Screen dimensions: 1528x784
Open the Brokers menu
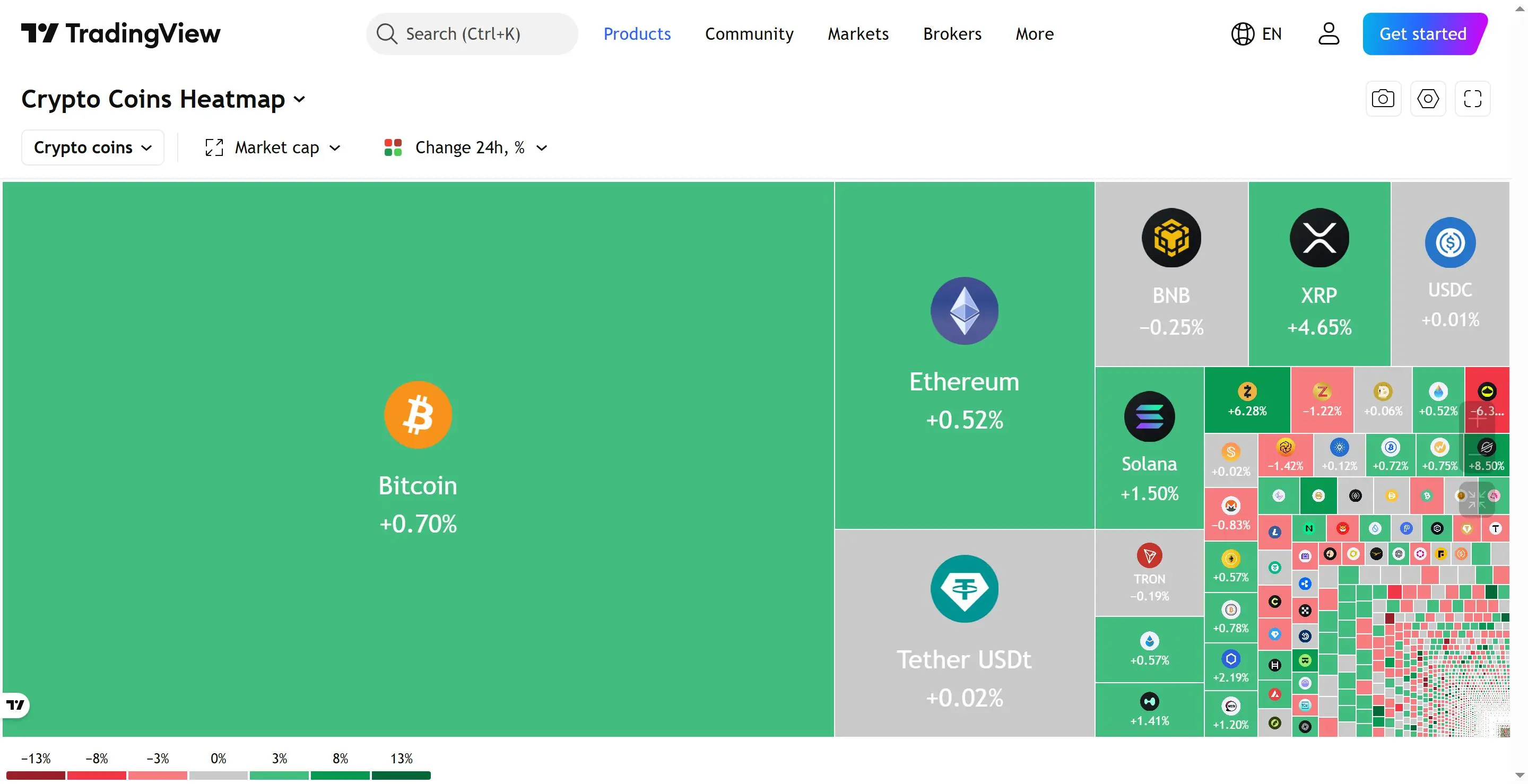click(x=952, y=34)
